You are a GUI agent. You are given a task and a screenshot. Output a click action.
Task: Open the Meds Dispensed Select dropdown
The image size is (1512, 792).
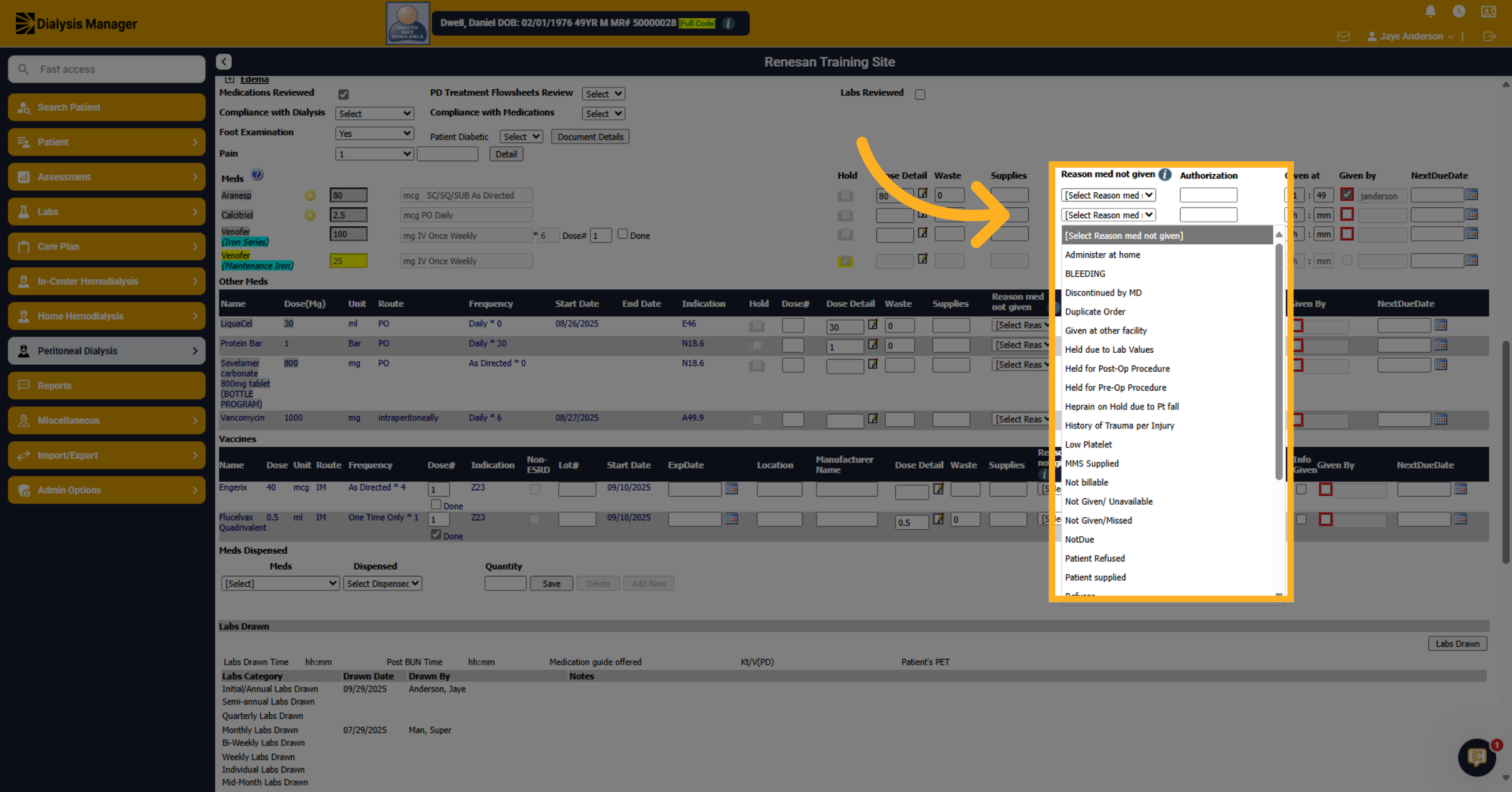(x=280, y=583)
